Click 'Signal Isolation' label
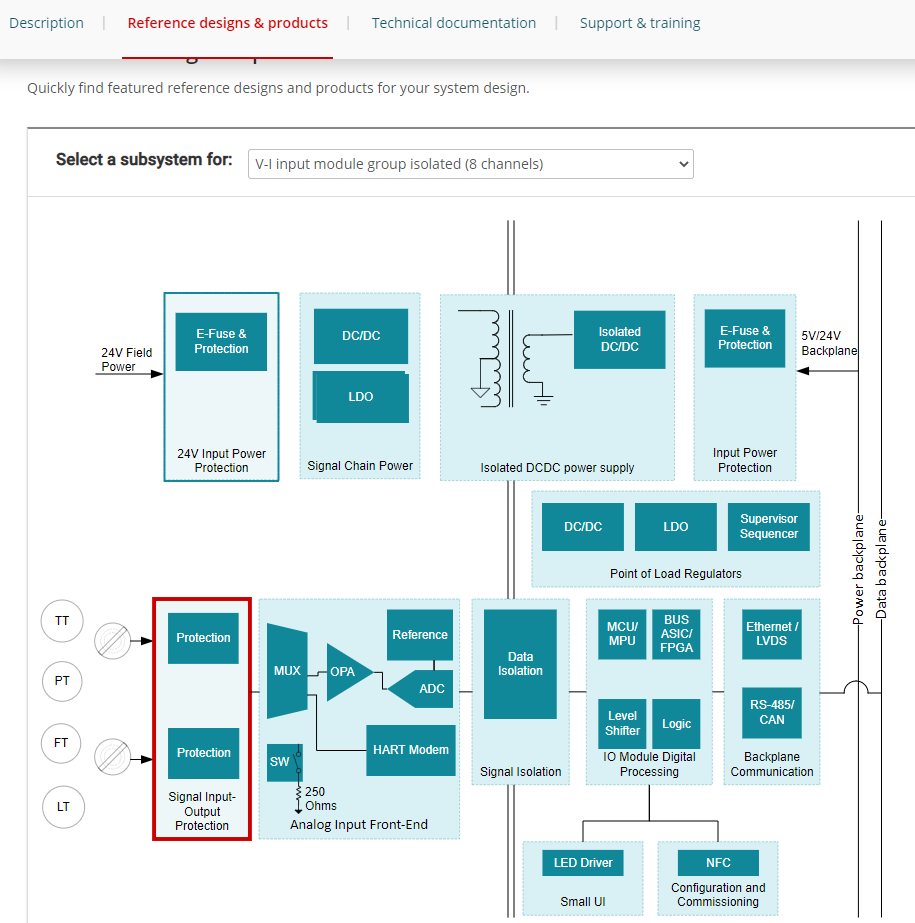The width and height of the screenshot is (915, 923). coord(521,772)
